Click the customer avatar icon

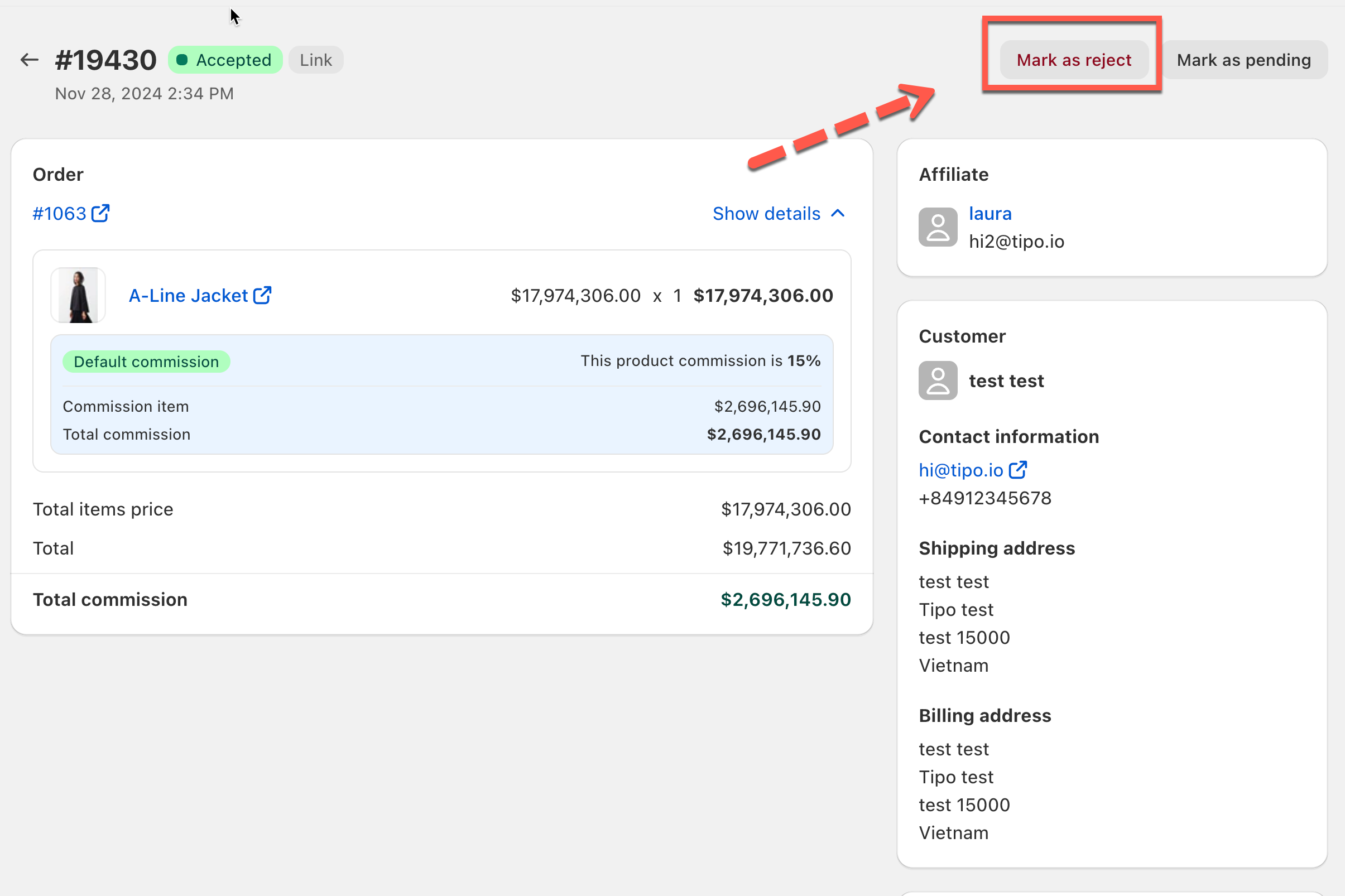[938, 380]
